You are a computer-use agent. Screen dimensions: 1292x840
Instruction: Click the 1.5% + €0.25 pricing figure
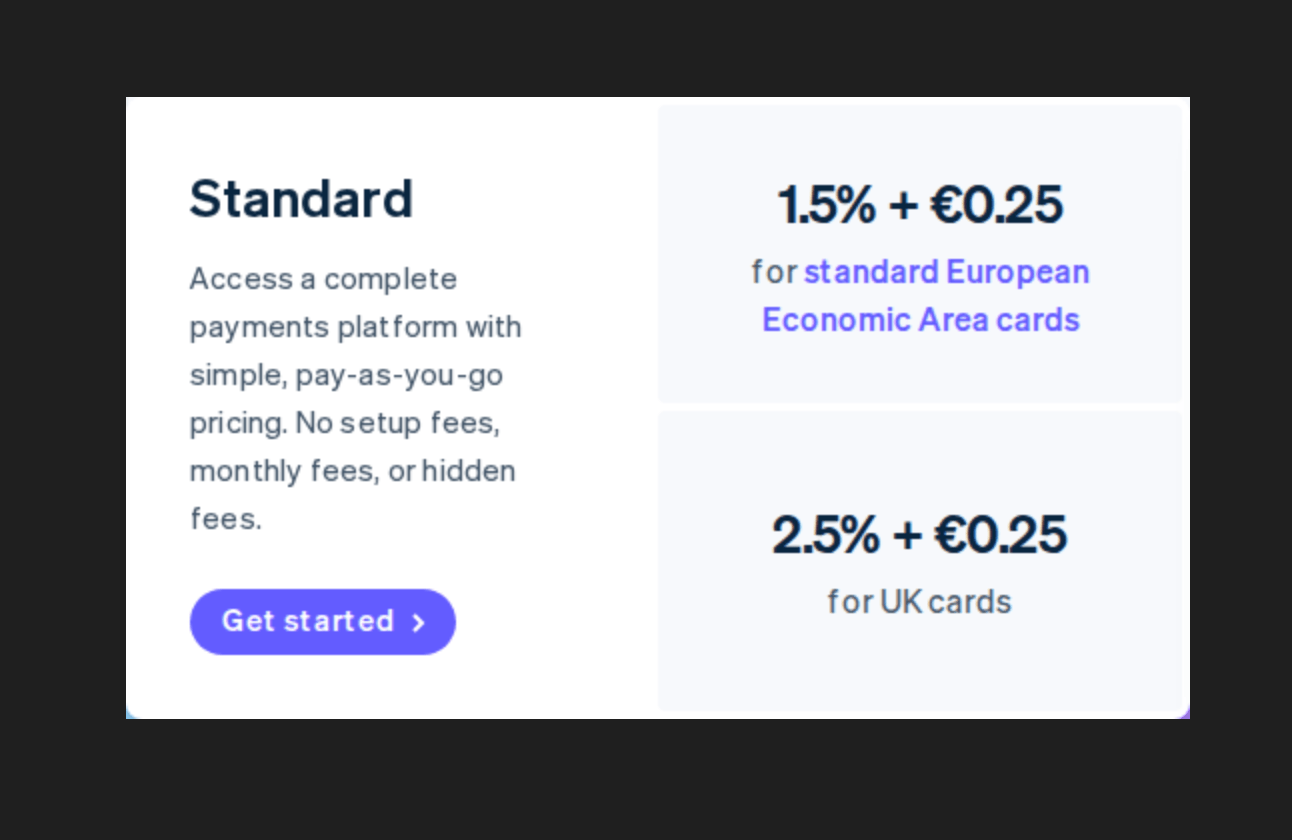[x=920, y=205]
